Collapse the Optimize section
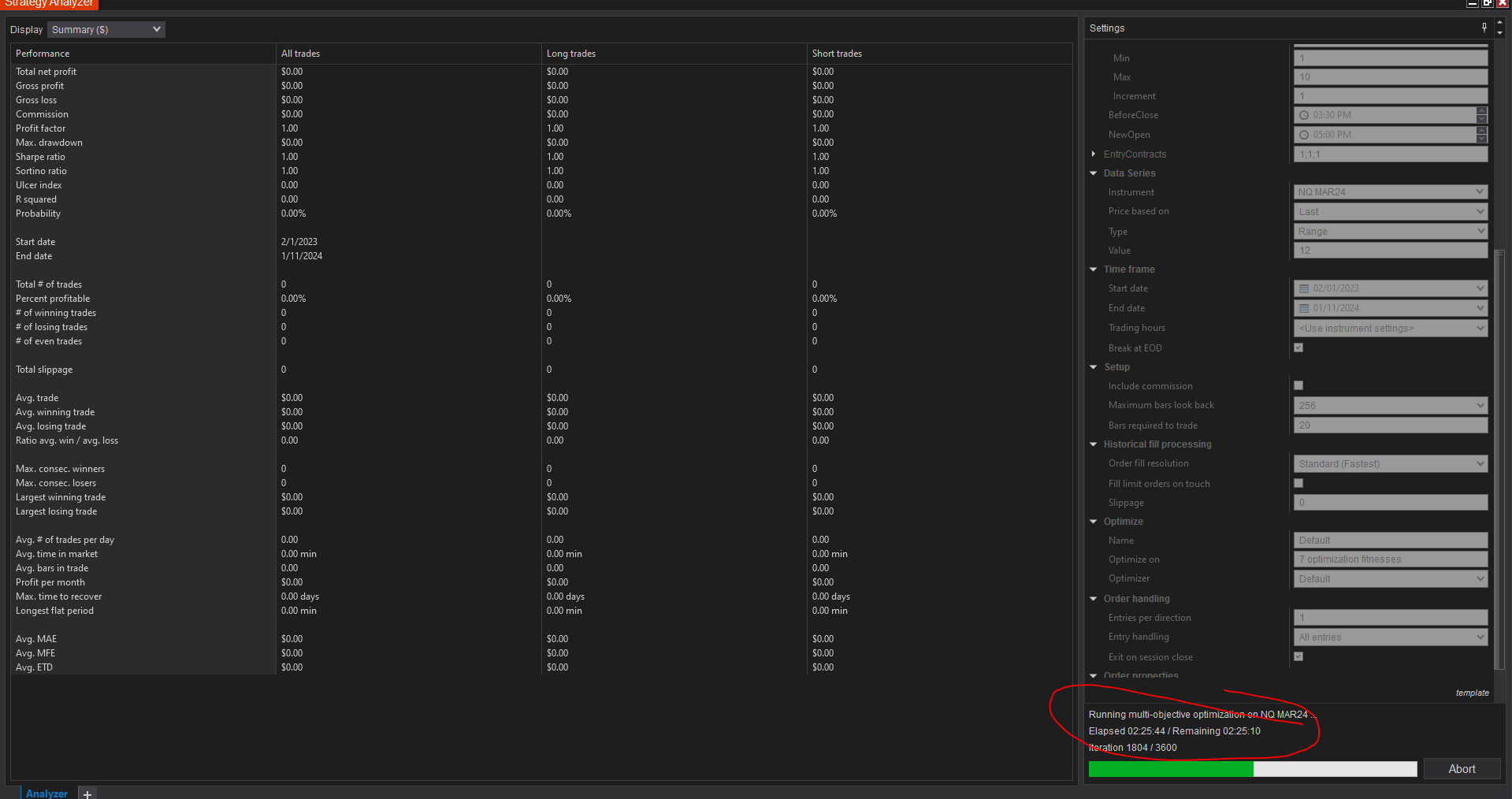Viewport: 1512px width, 799px height. (1094, 522)
